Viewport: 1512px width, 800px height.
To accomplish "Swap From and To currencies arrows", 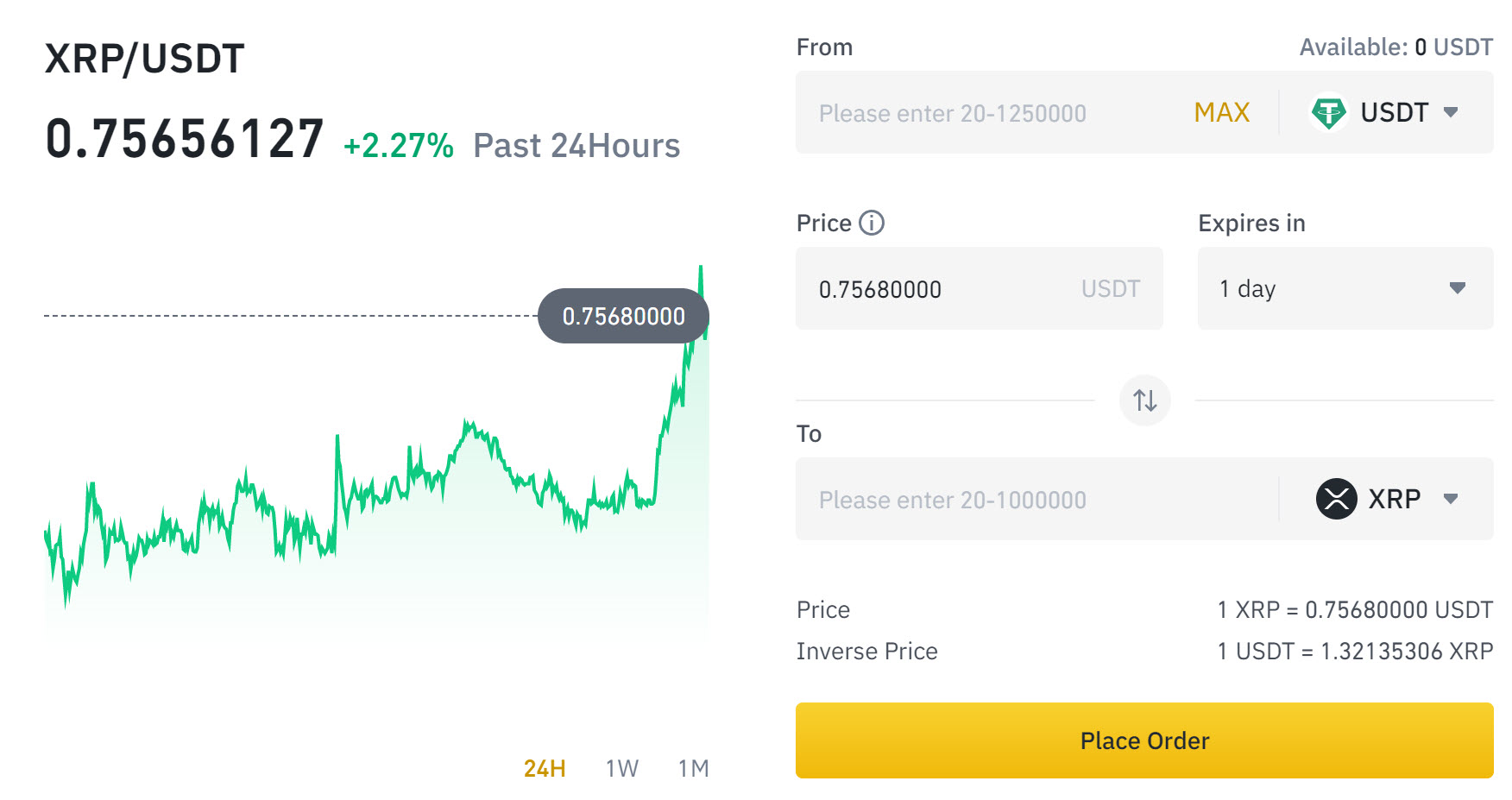I will [x=1145, y=400].
